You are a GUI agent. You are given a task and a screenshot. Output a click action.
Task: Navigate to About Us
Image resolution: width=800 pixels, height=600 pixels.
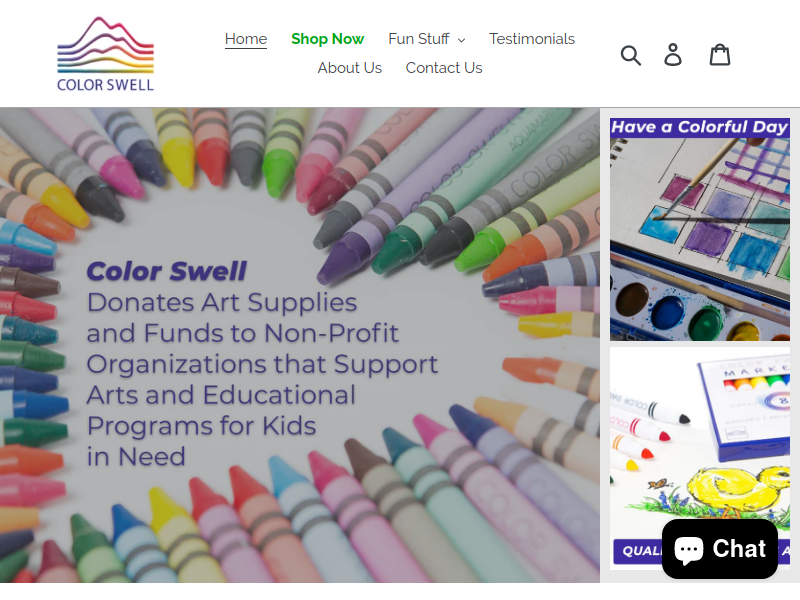[349, 68]
